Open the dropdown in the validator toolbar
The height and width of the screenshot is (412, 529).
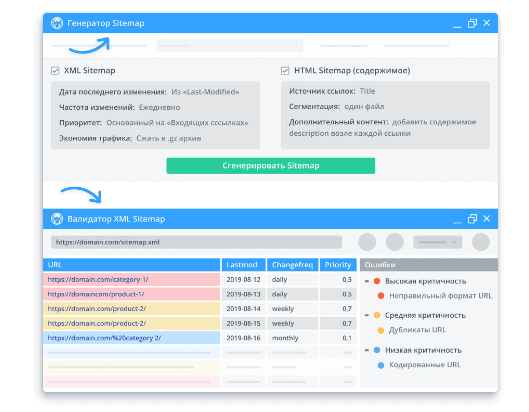(438, 242)
